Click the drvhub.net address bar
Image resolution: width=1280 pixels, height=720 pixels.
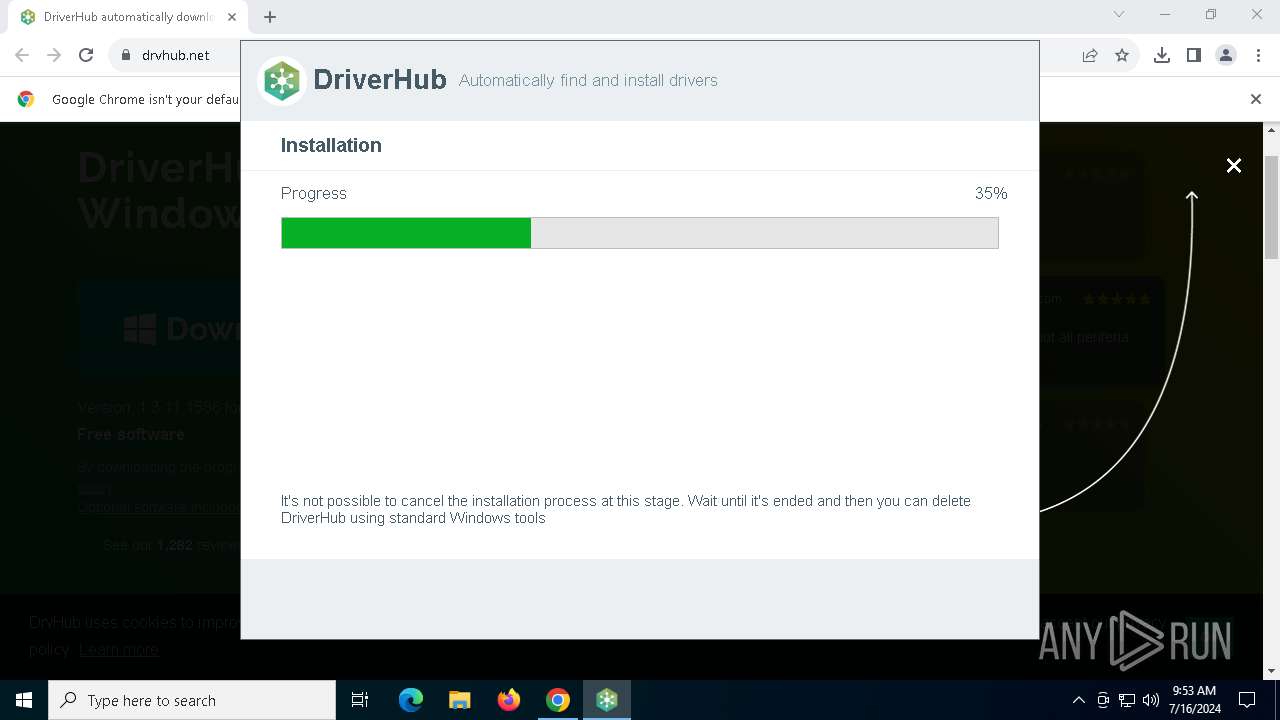[176, 55]
